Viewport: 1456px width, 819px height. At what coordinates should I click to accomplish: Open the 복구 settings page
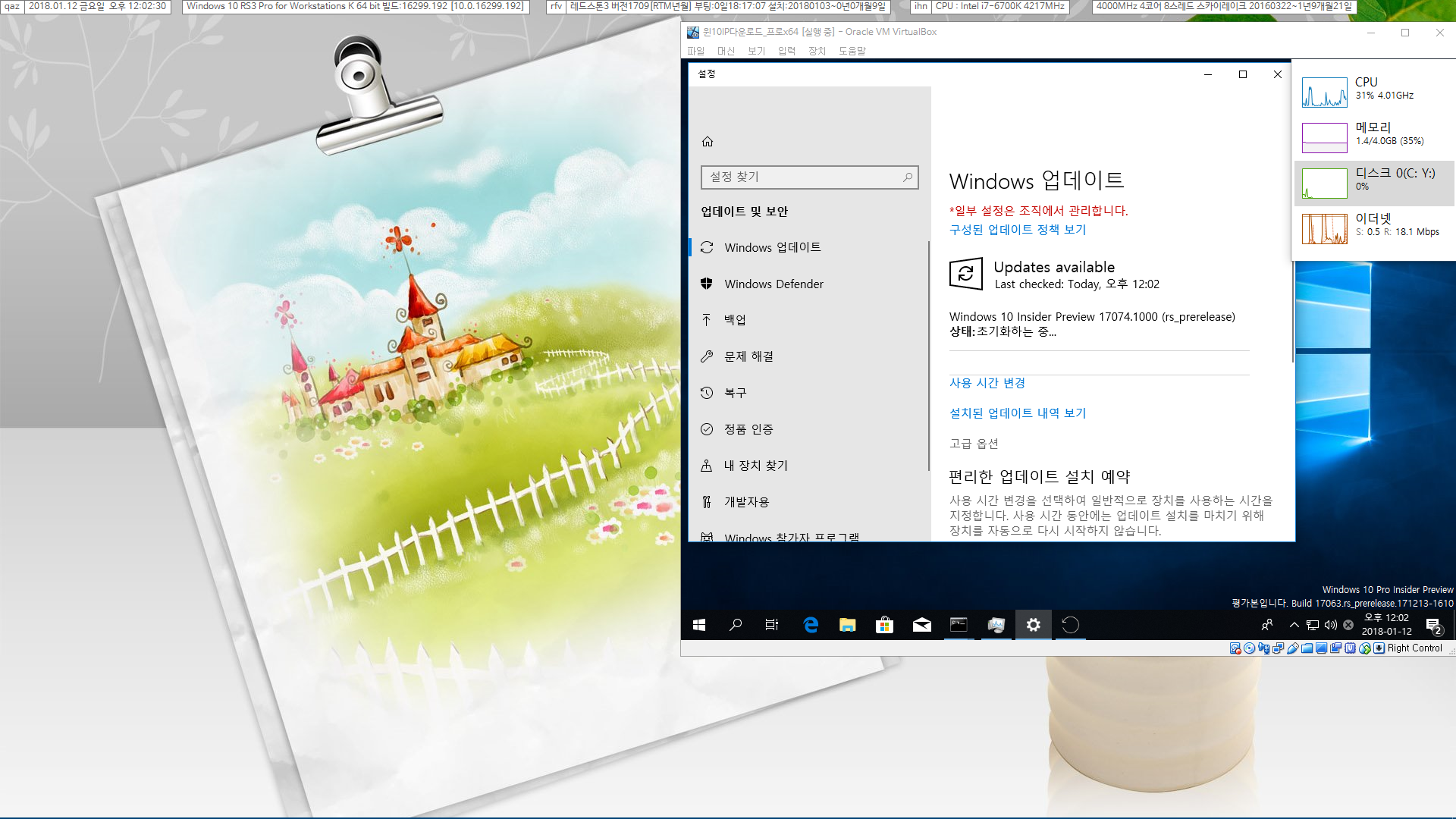[x=808, y=393]
